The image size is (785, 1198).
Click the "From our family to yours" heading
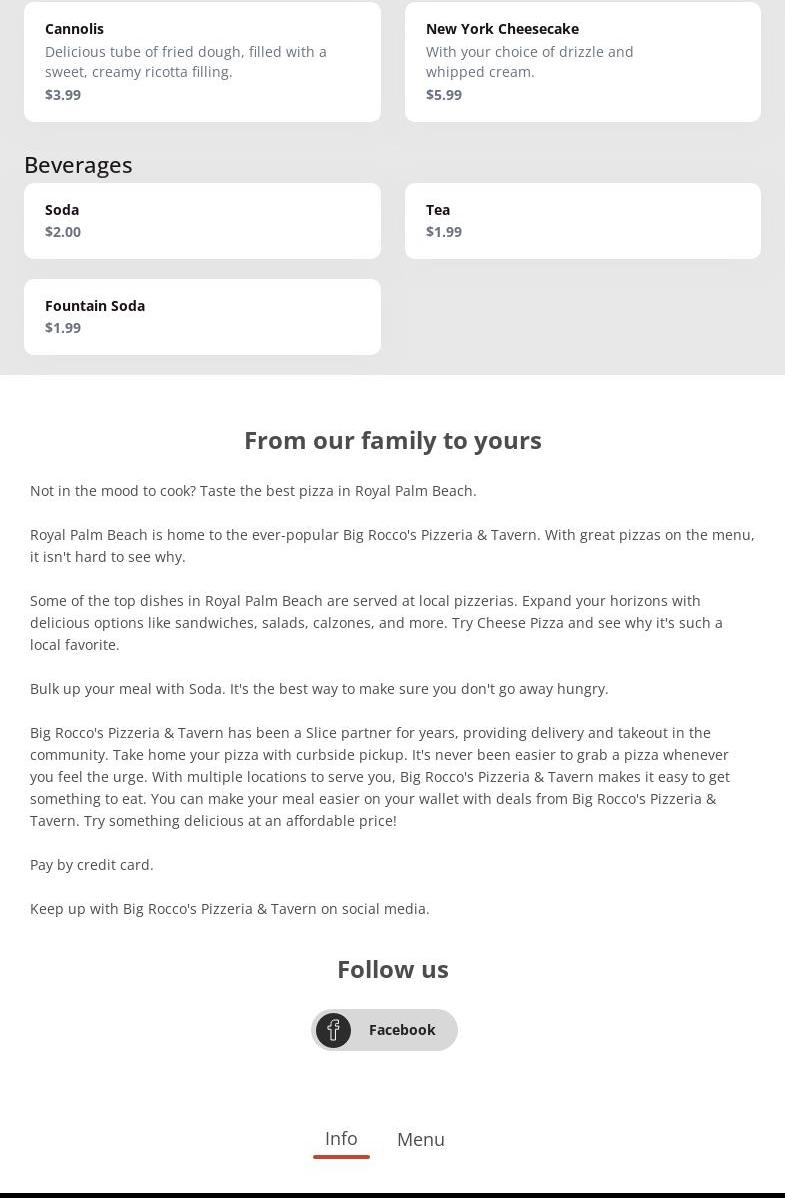(393, 441)
